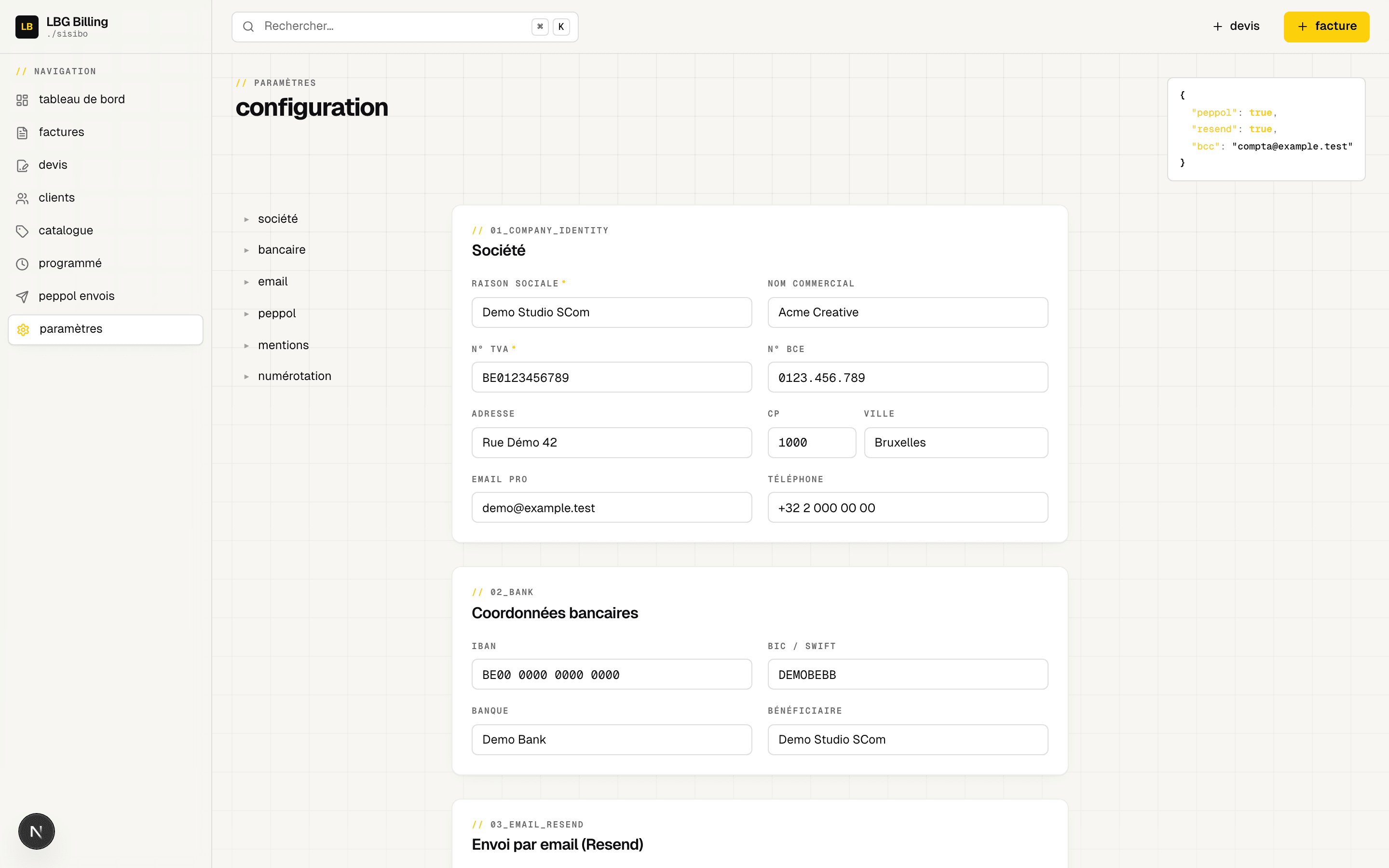Jump to numérotation section link
Viewport: 1389px width, 868px height.
click(x=295, y=376)
